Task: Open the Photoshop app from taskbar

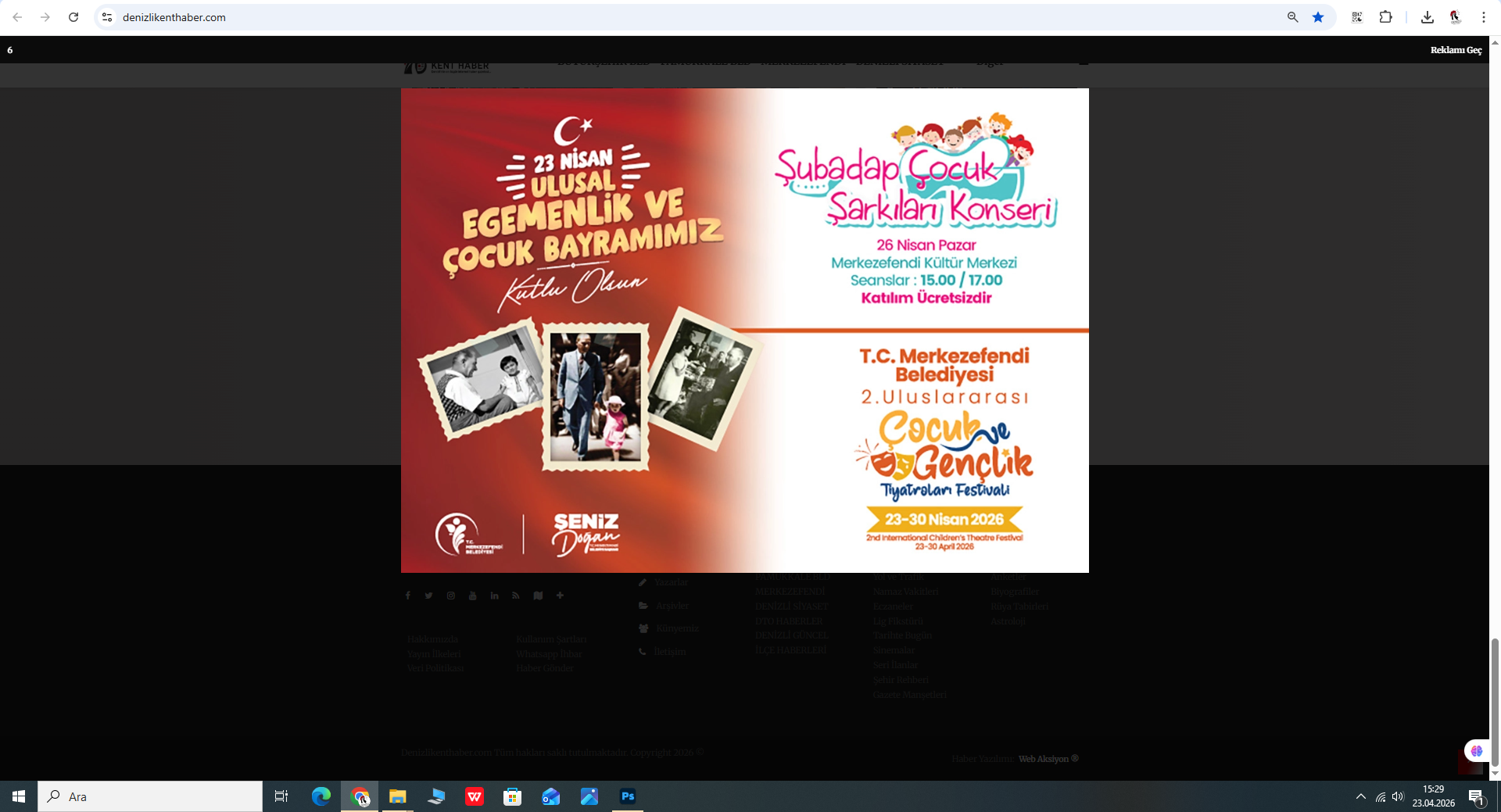Action: pos(628,796)
